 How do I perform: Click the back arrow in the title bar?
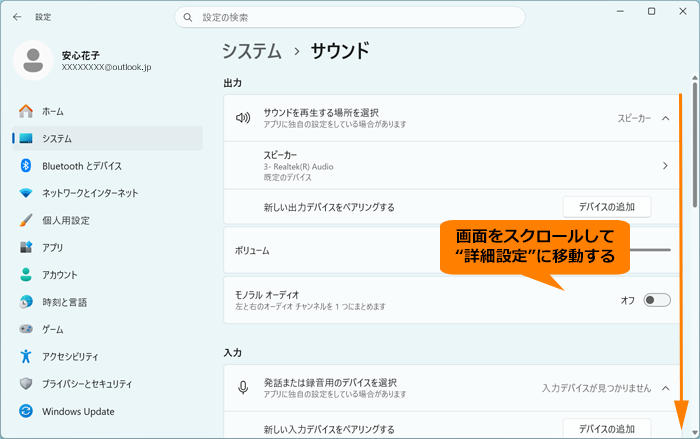17,17
